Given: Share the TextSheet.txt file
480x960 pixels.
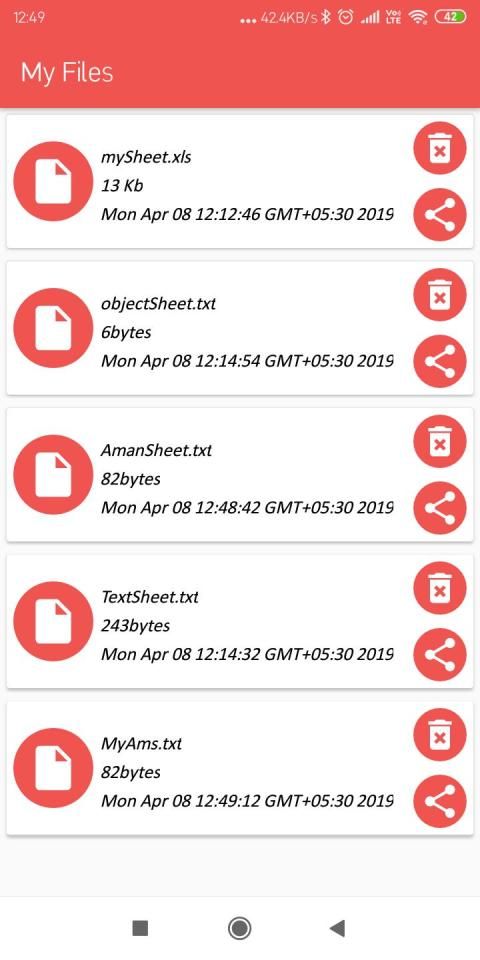Looking at the screenshot, I should 440,655.
